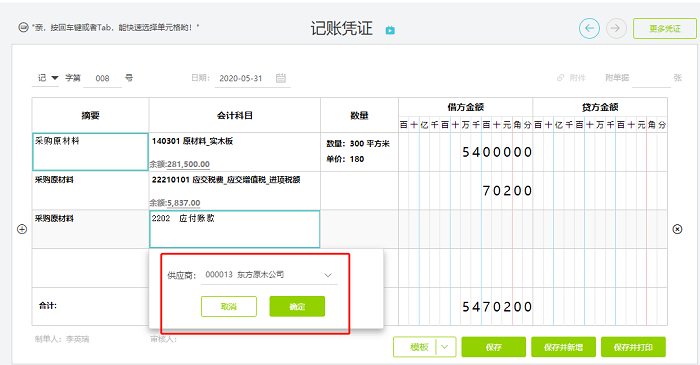This screenshot has width=700, height=365.
Task: Click the attachment paperclip icon
Action: click(561, 78)
